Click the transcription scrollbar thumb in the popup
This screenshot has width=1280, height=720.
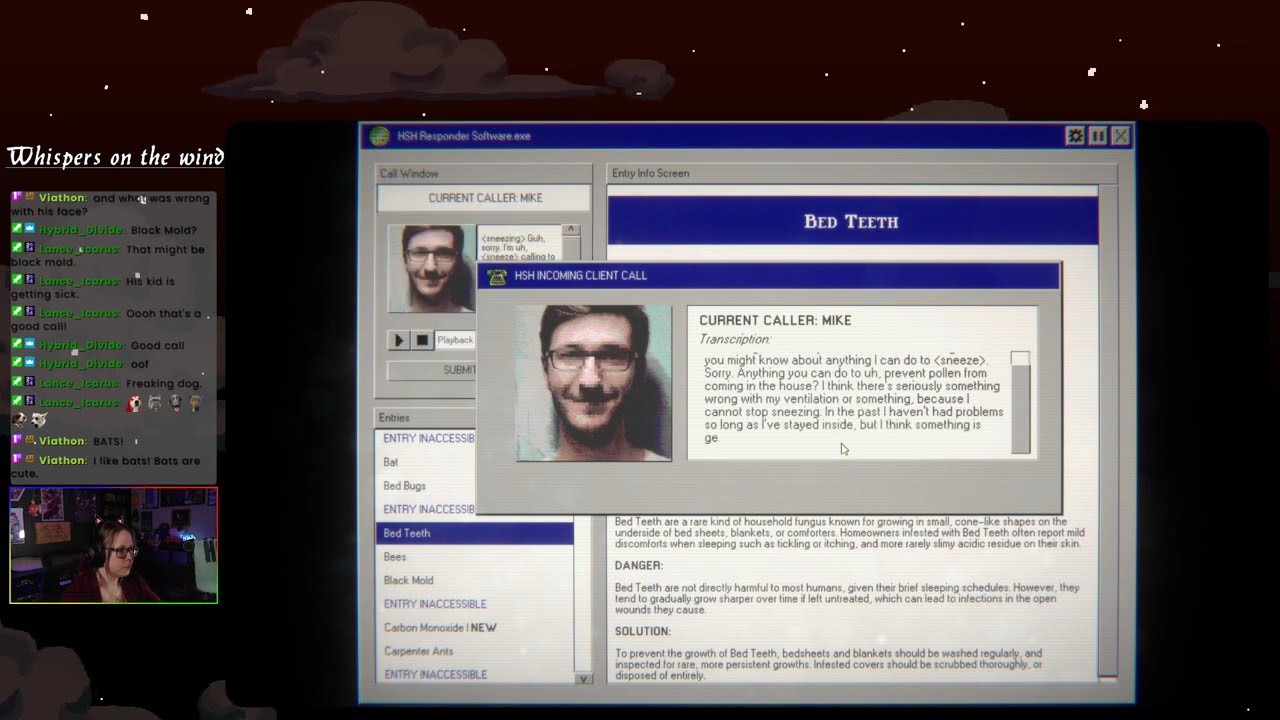click(x=1020, y=410)
